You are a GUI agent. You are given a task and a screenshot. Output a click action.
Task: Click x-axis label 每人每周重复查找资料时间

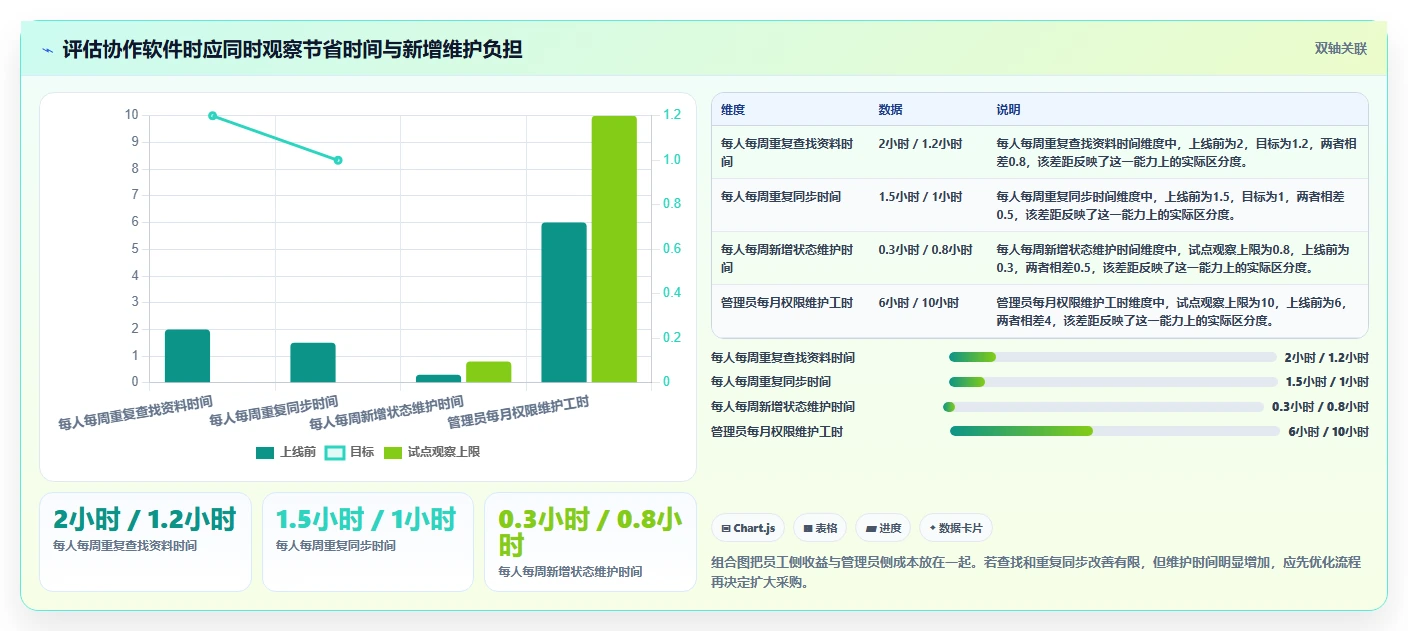pos(136,412)
